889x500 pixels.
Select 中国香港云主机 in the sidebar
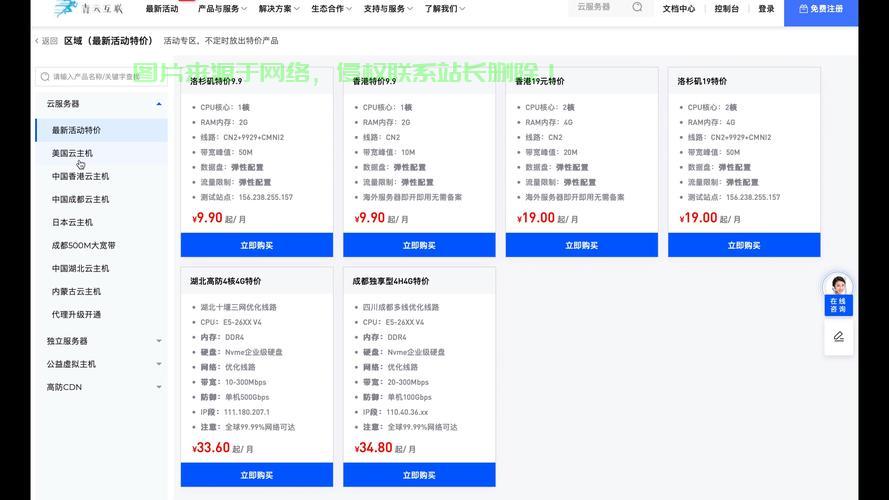point(80,176)
